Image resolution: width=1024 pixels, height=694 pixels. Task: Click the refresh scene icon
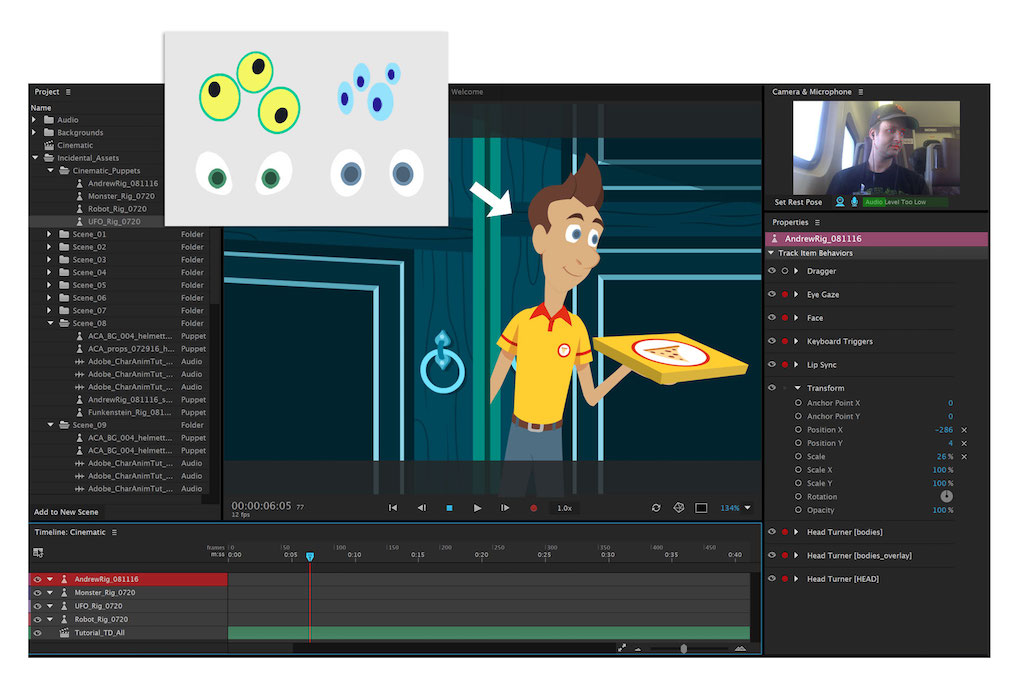[656, 508]
